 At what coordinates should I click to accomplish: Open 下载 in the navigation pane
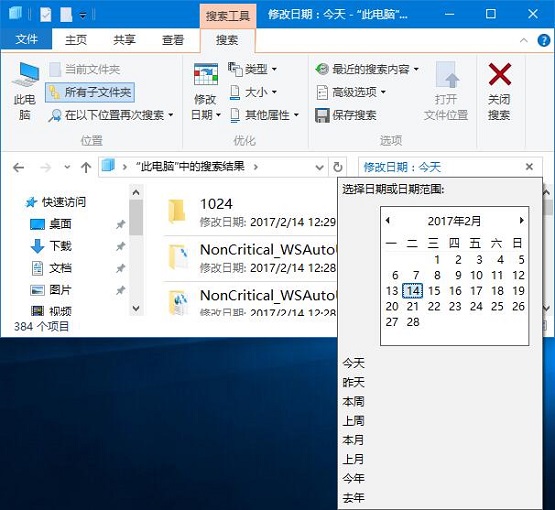pyautogui.click(x=51, y=246)
